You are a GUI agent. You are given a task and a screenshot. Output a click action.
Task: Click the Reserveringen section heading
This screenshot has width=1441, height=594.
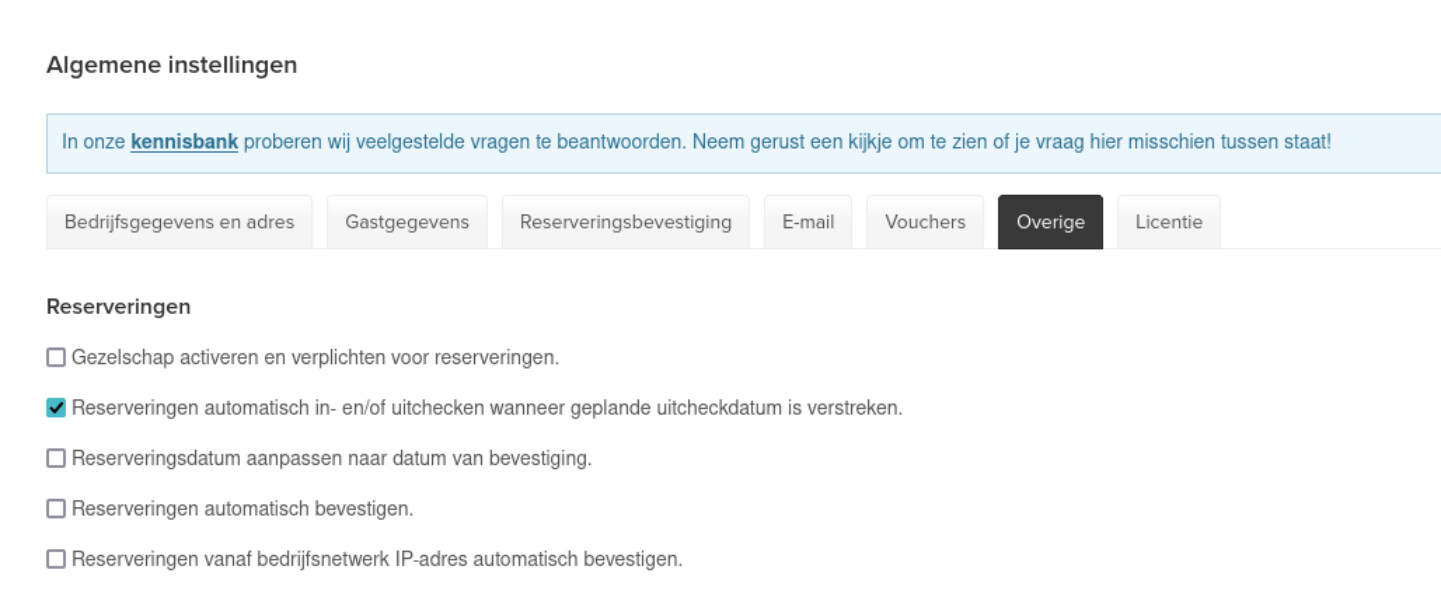click(x=118, y=307)
